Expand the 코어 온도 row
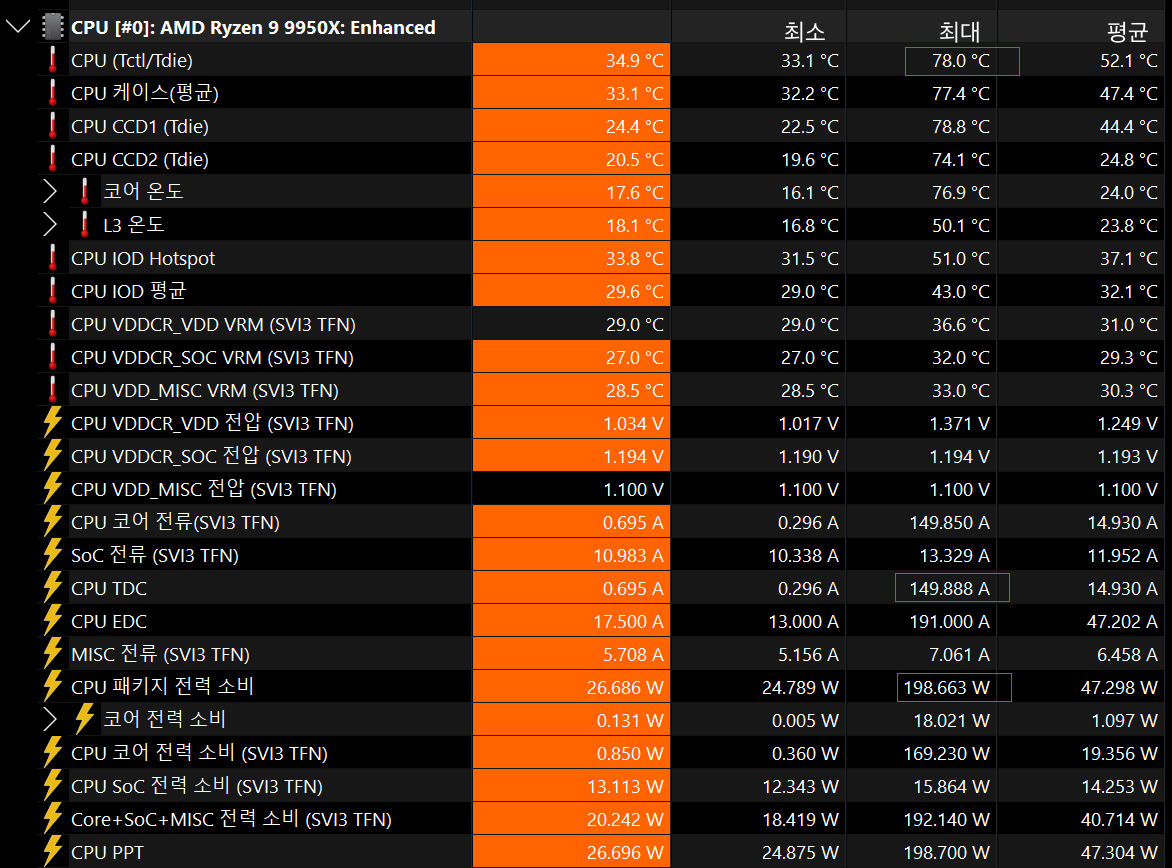 tap(50, 191)
